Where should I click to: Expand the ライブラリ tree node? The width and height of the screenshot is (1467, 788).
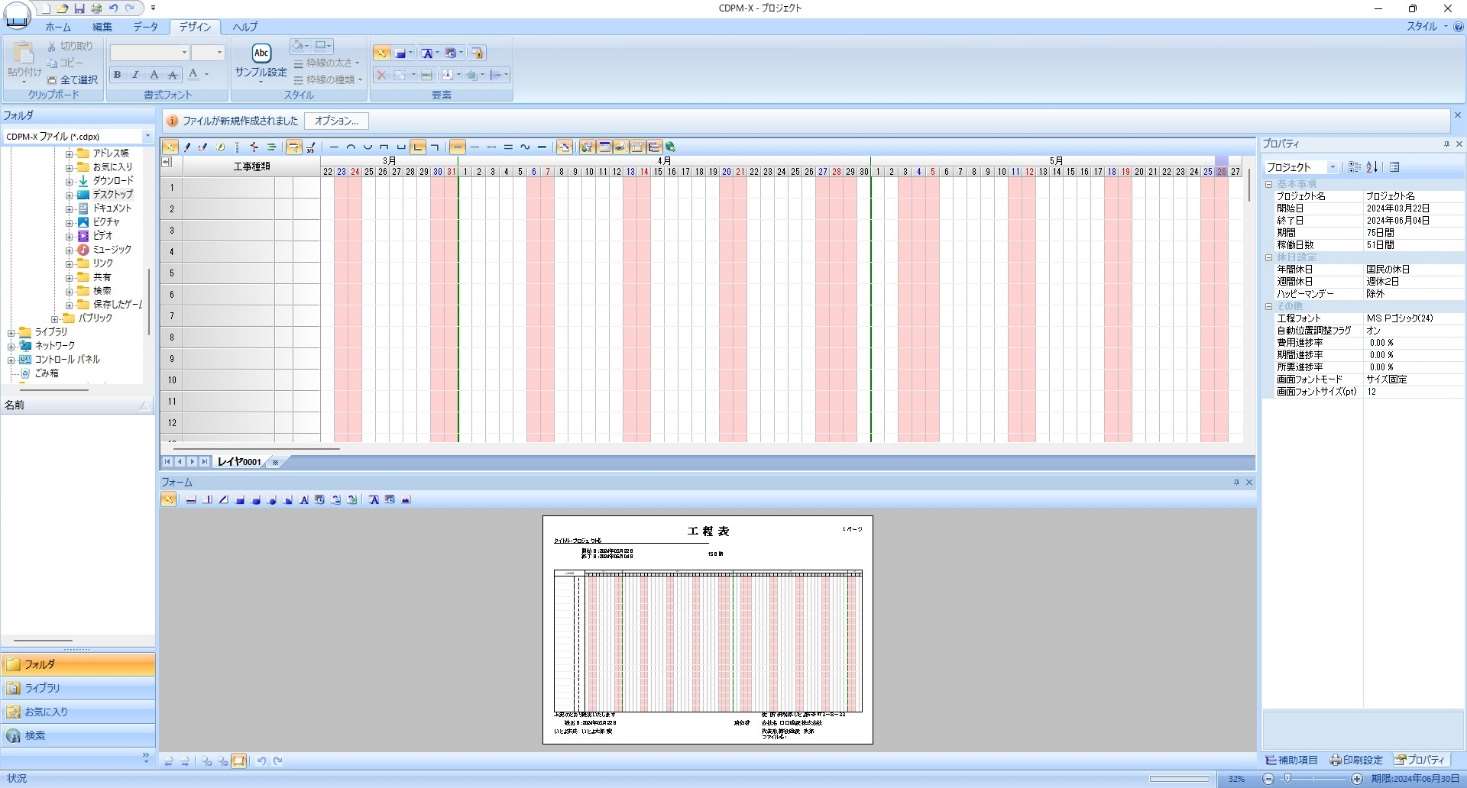pos(11,332)
